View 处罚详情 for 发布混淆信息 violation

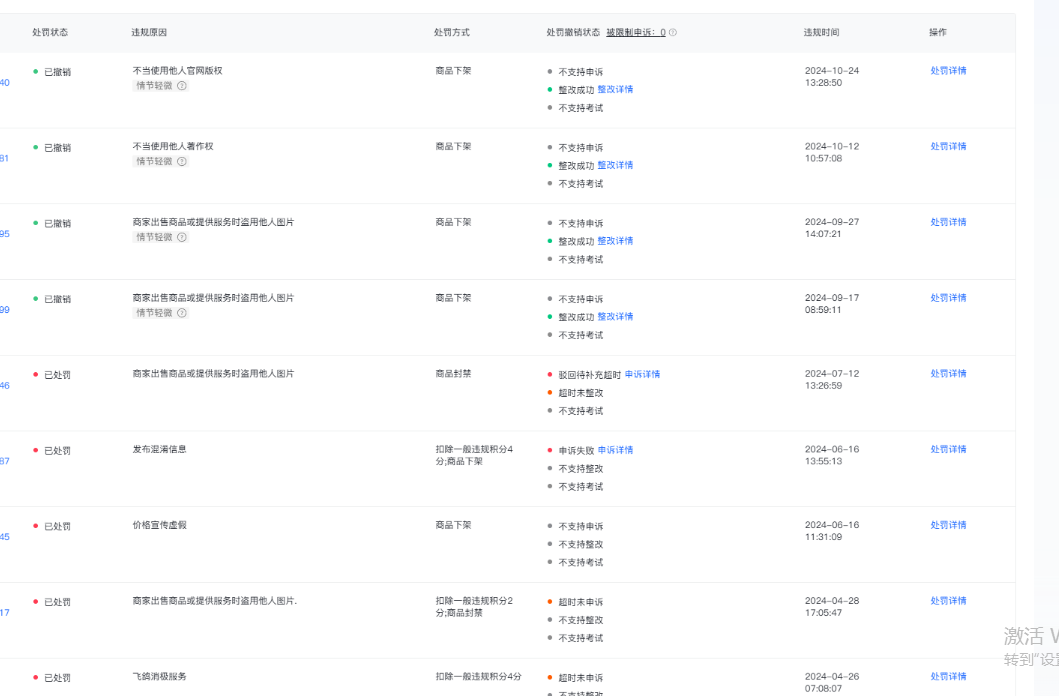(x=948, y=450)
